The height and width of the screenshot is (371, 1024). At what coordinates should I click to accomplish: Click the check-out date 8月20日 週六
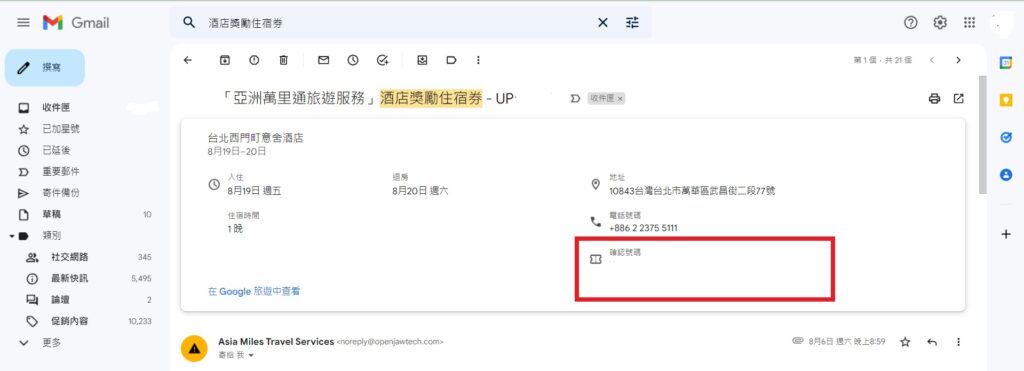click(x=420, y=191)
